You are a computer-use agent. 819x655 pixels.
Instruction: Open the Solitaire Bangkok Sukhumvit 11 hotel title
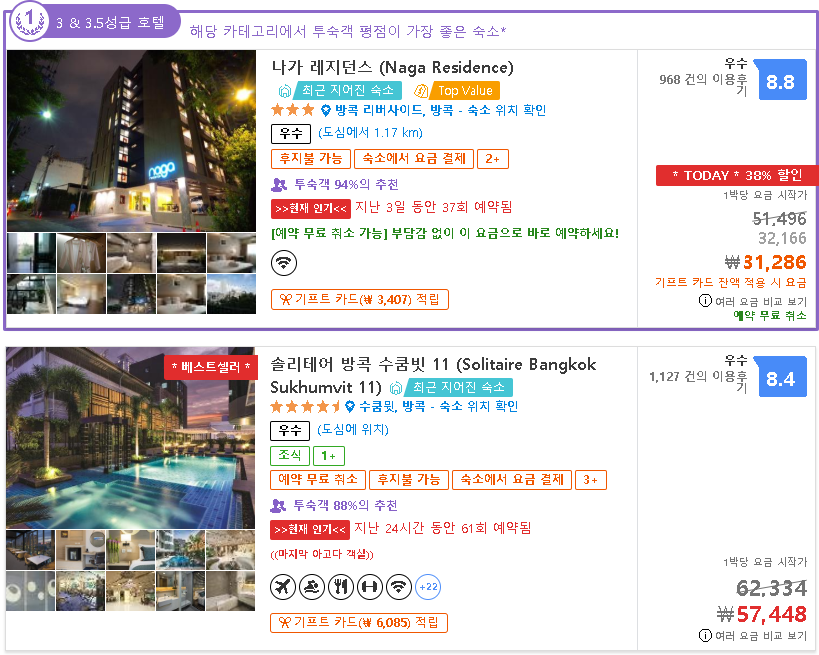[433, 375]
